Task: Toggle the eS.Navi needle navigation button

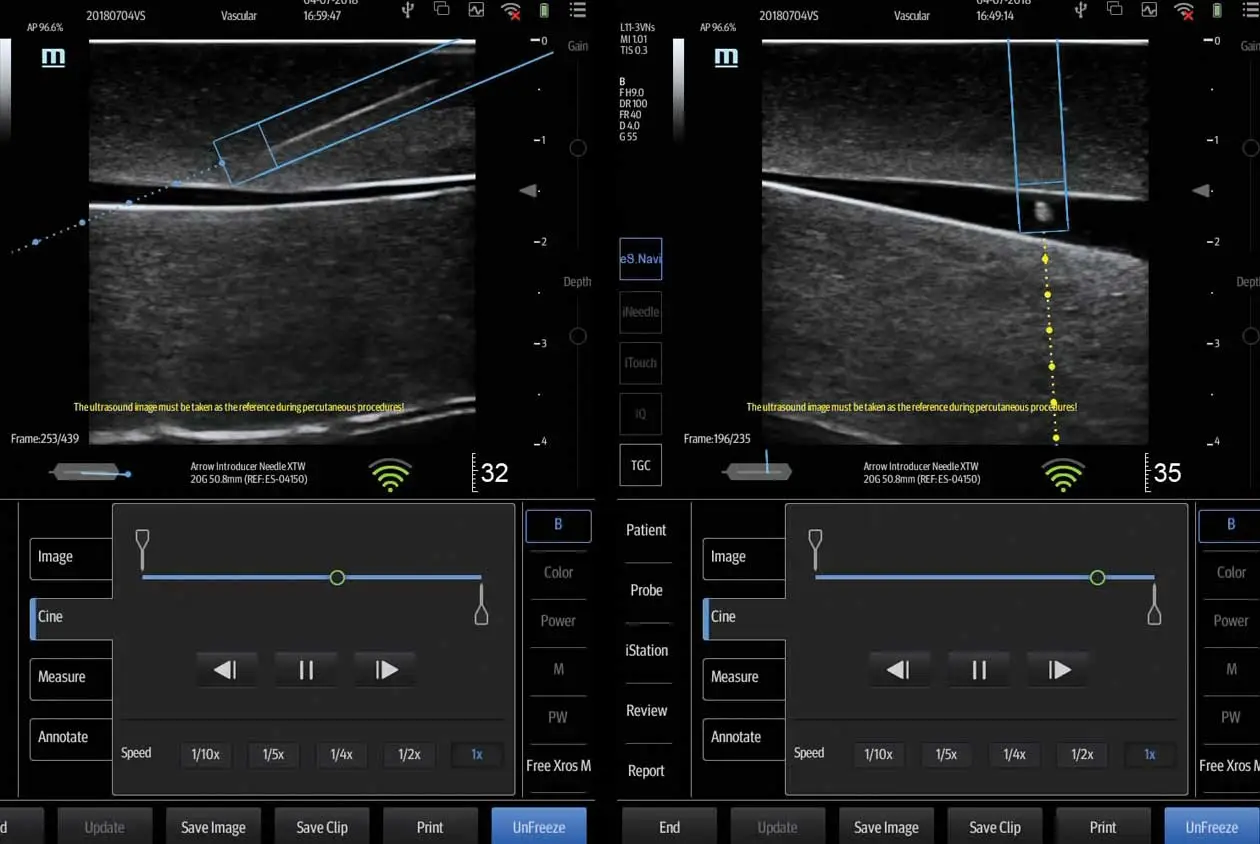Action: [x=640, y=259]
